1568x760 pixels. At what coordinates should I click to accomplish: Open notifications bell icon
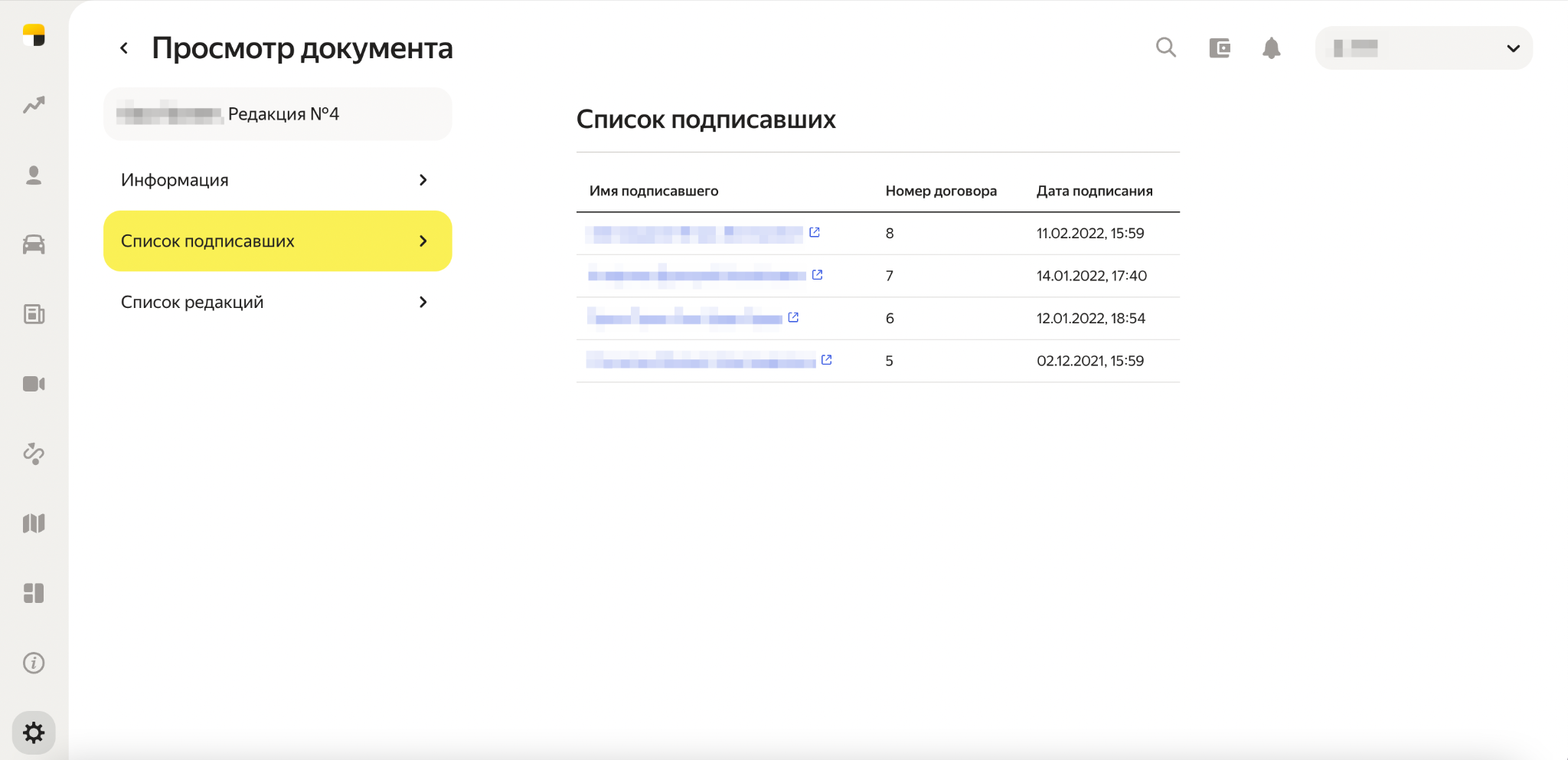(1272, 48)
